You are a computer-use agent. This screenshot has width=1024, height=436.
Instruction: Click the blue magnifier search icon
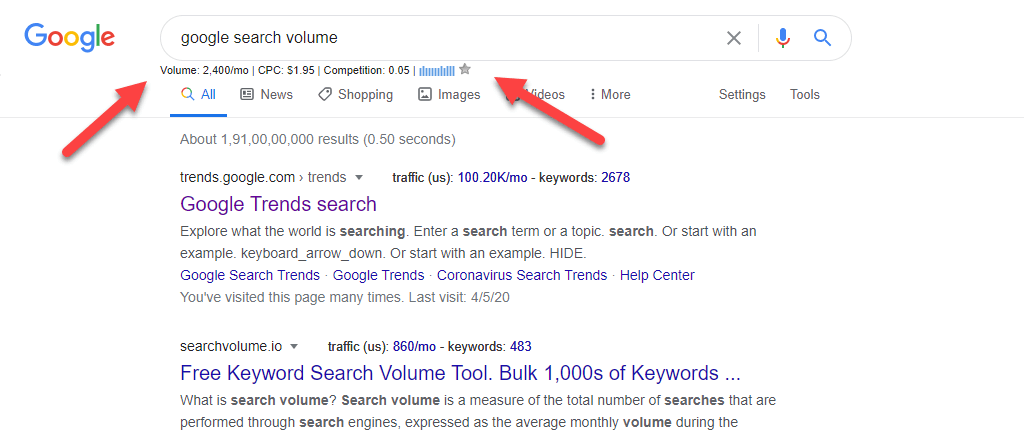(822, 38)
